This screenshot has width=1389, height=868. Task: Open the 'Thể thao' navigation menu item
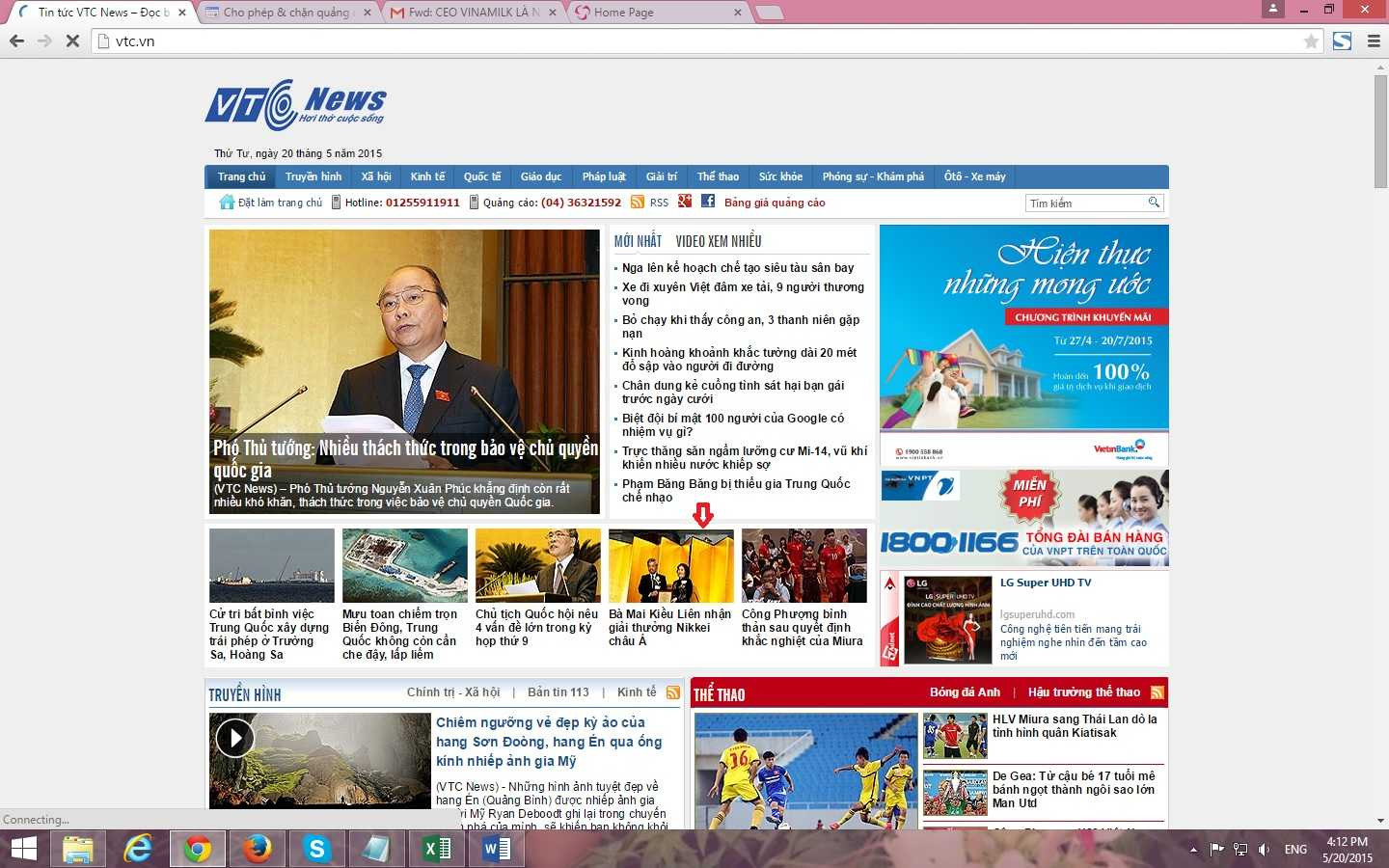718,176
